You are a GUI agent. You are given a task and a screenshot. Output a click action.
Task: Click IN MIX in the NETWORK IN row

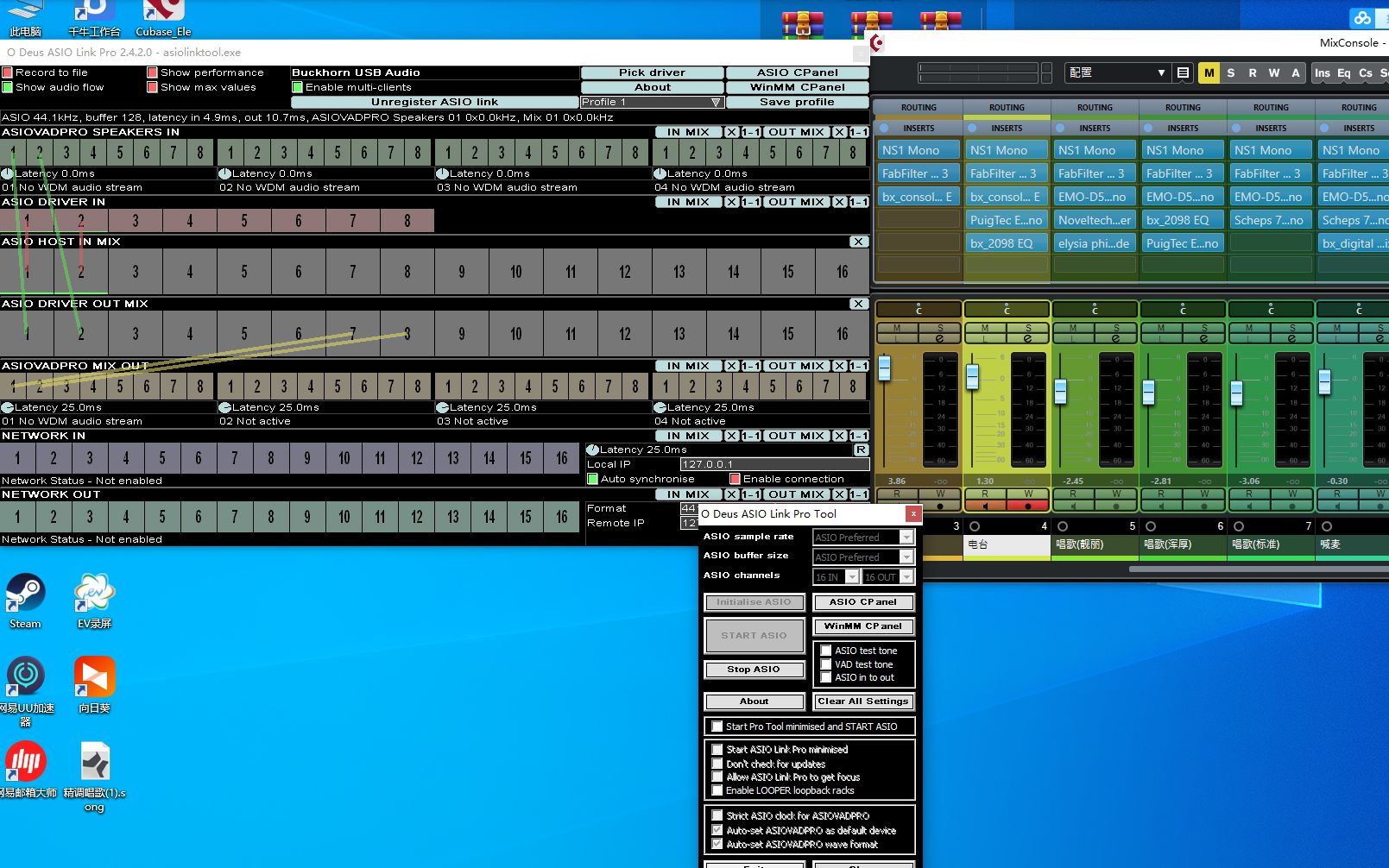pyautogui.click(x=688, y=436)
